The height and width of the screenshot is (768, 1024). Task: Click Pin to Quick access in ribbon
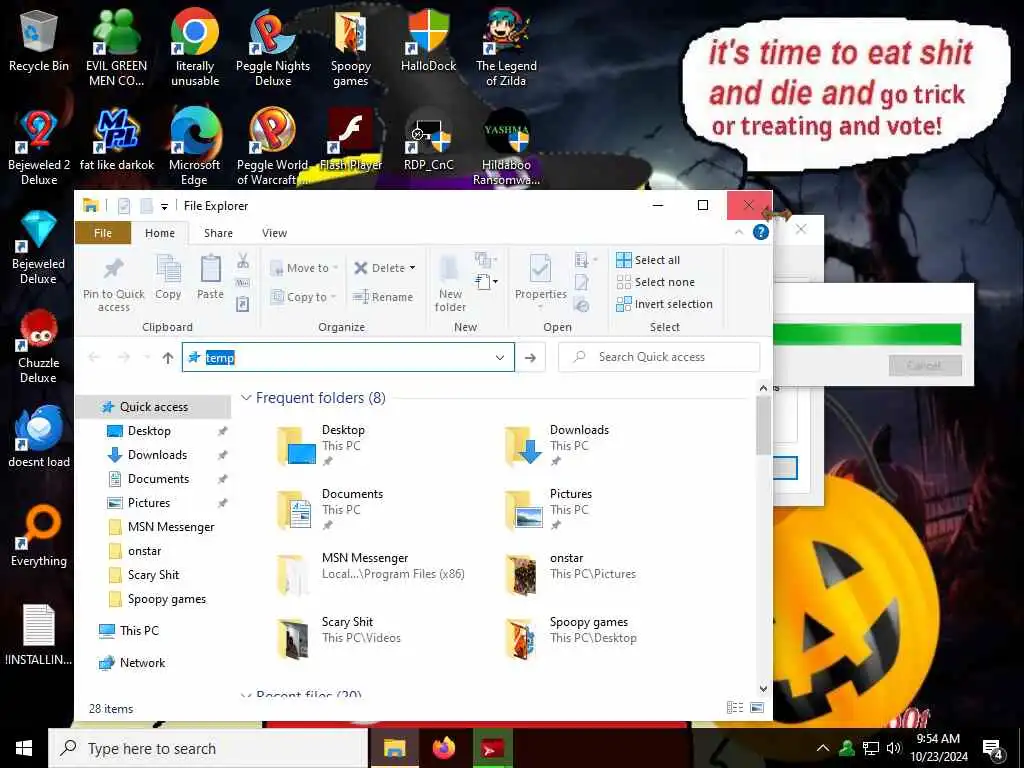[x=114, y=285]
